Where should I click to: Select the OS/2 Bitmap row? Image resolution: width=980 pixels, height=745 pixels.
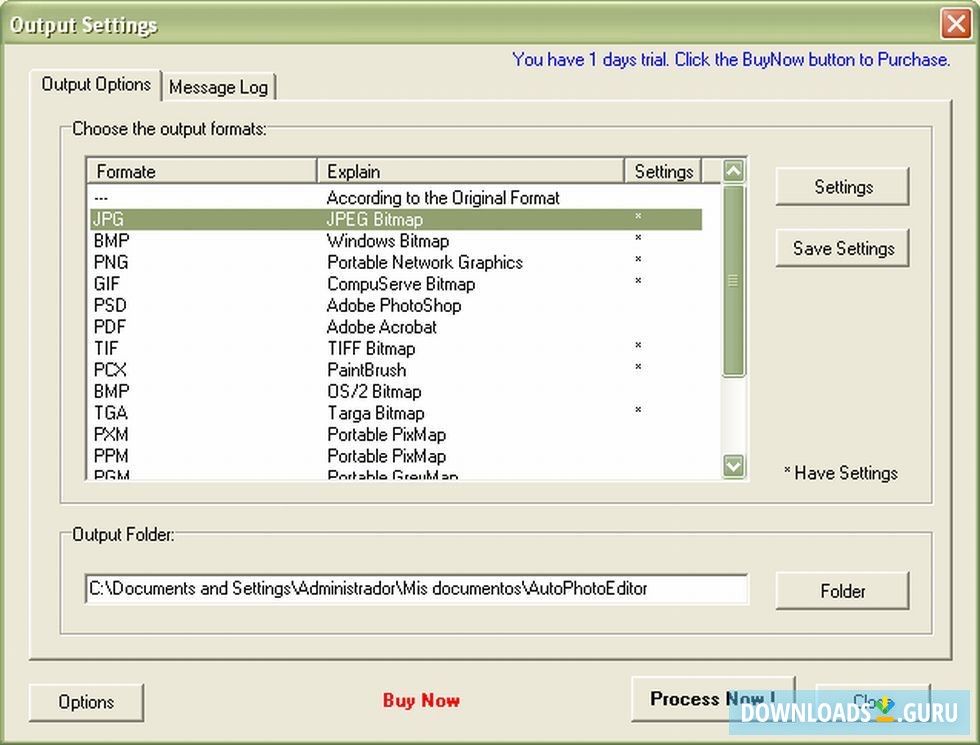coord(396,391)
